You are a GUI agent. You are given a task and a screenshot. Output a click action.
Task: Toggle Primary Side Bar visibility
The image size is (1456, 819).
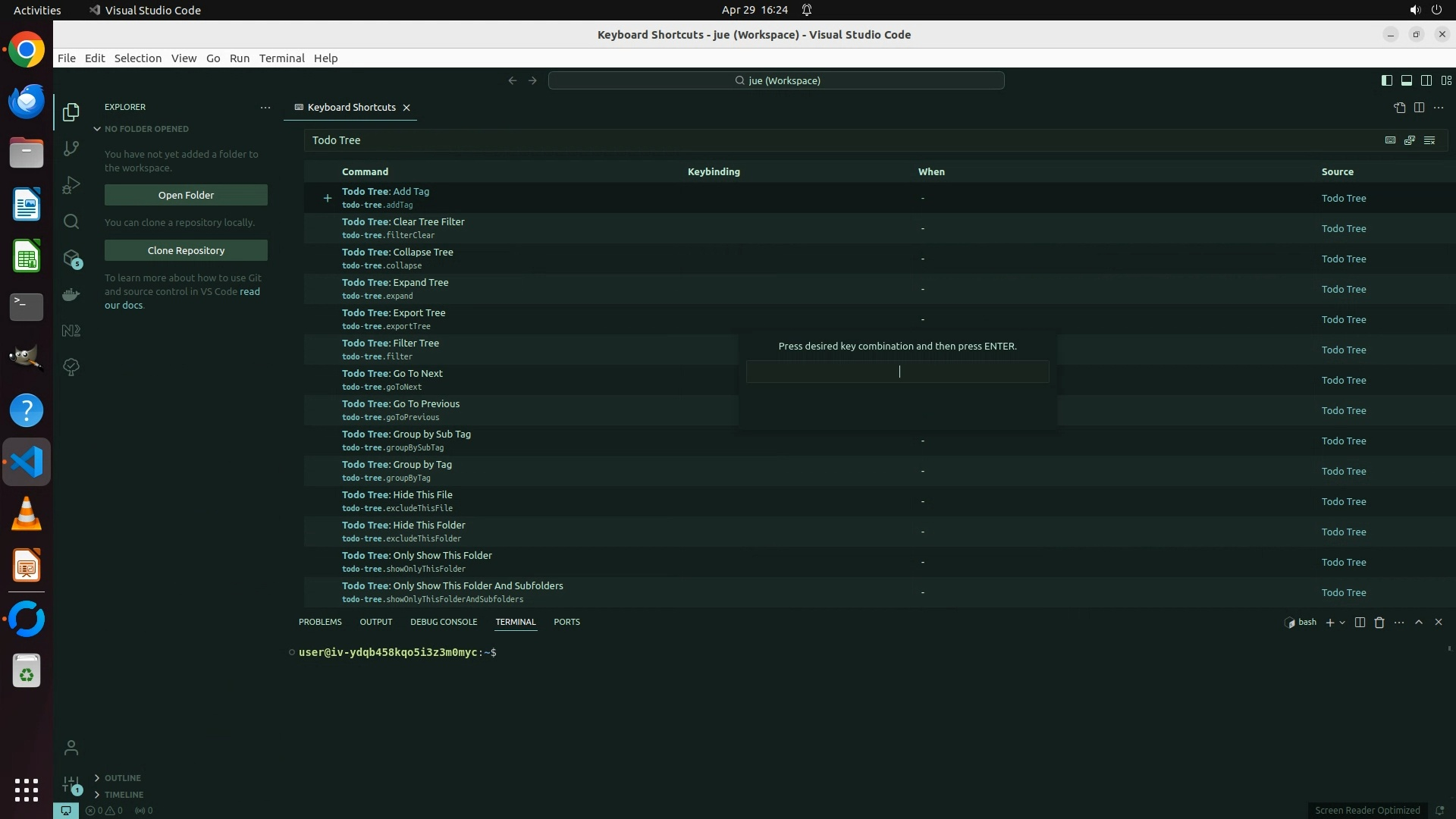[1386, 80]
